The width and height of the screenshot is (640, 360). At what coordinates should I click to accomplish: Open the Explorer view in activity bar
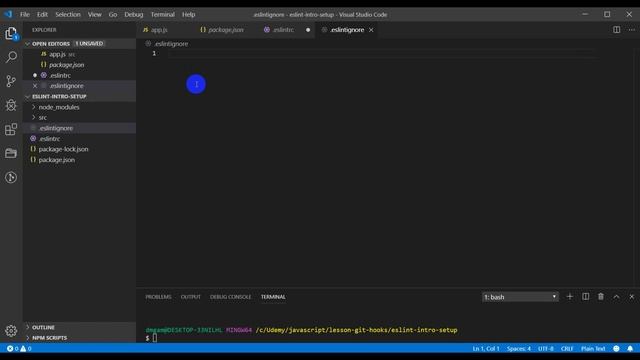(11, 33)
